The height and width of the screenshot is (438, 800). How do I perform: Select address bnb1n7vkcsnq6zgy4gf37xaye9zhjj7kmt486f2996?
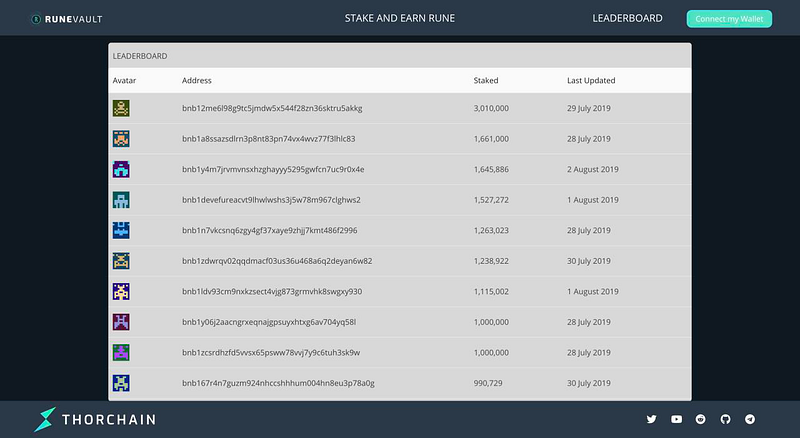[x=269, y=230]
